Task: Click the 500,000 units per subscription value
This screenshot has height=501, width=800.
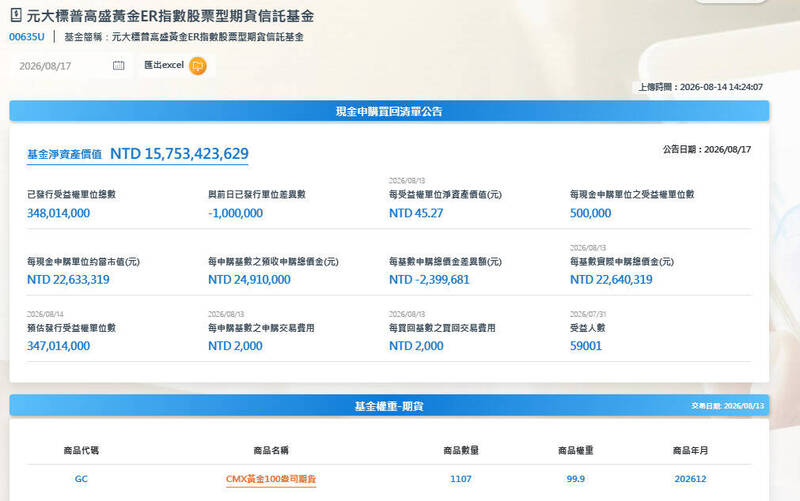Action: tap(590, 213)
